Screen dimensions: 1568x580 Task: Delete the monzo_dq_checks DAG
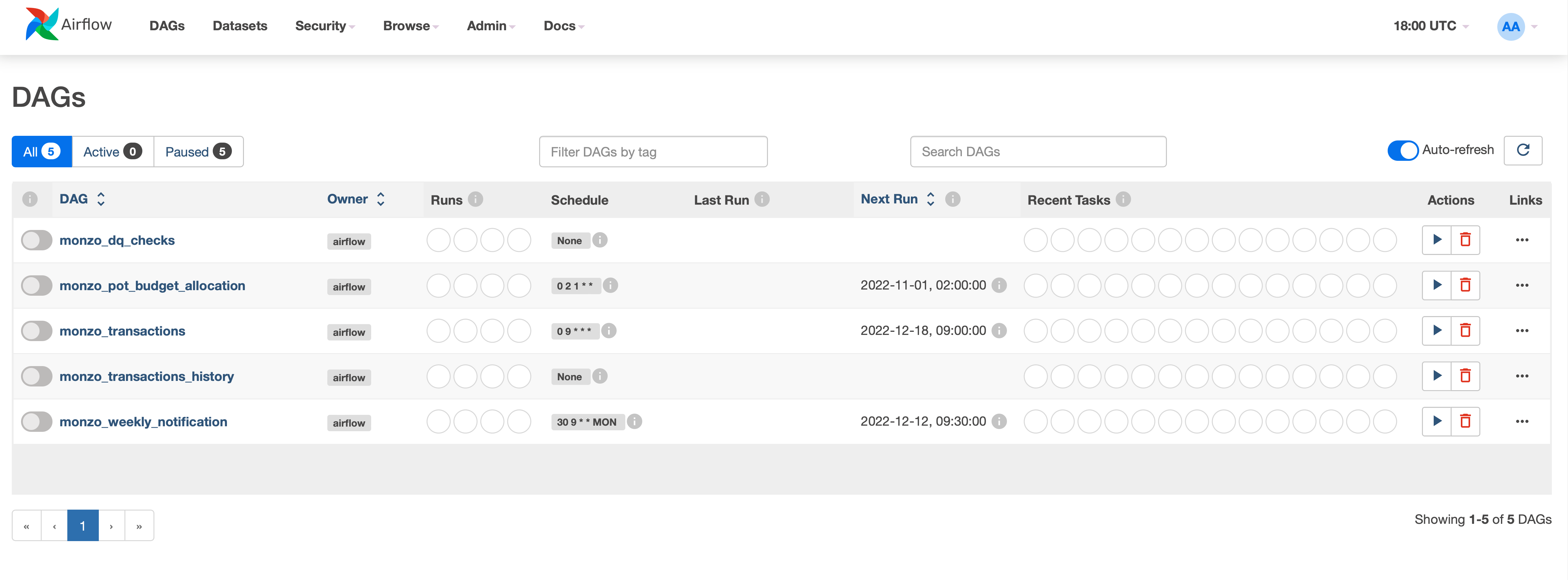point(1465,240)
